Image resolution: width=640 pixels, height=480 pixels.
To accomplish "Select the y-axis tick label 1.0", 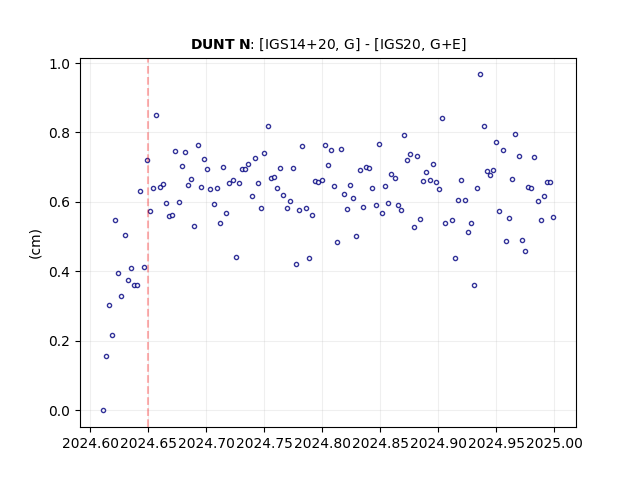I will point(59,64).
